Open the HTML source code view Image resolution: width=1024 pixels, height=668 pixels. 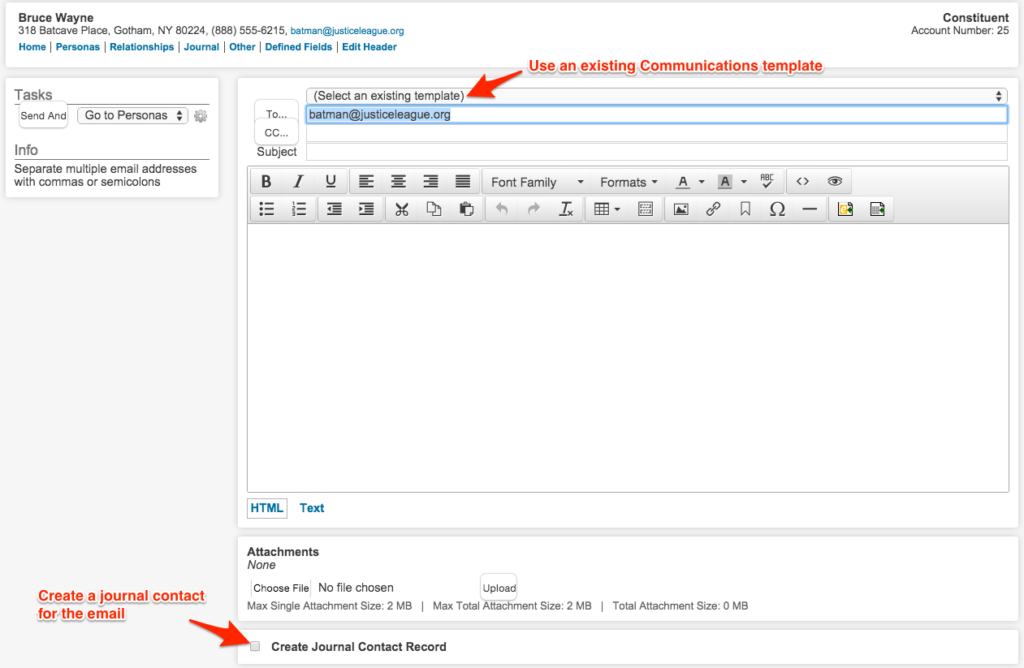[x=802, y=181]
